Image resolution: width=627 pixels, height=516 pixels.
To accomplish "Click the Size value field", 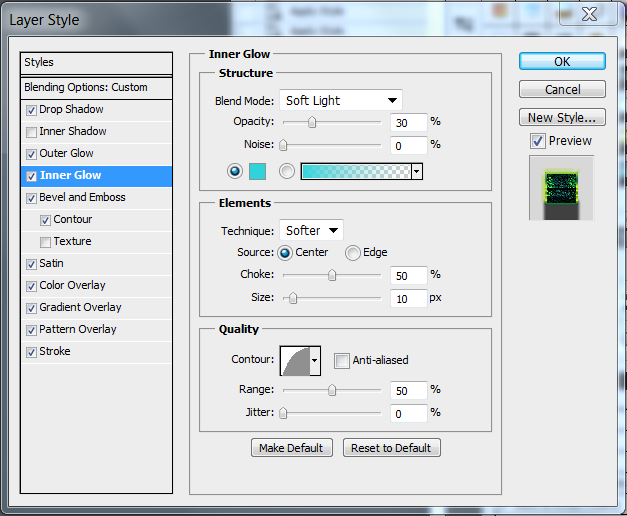I will [x=409, y=298].
